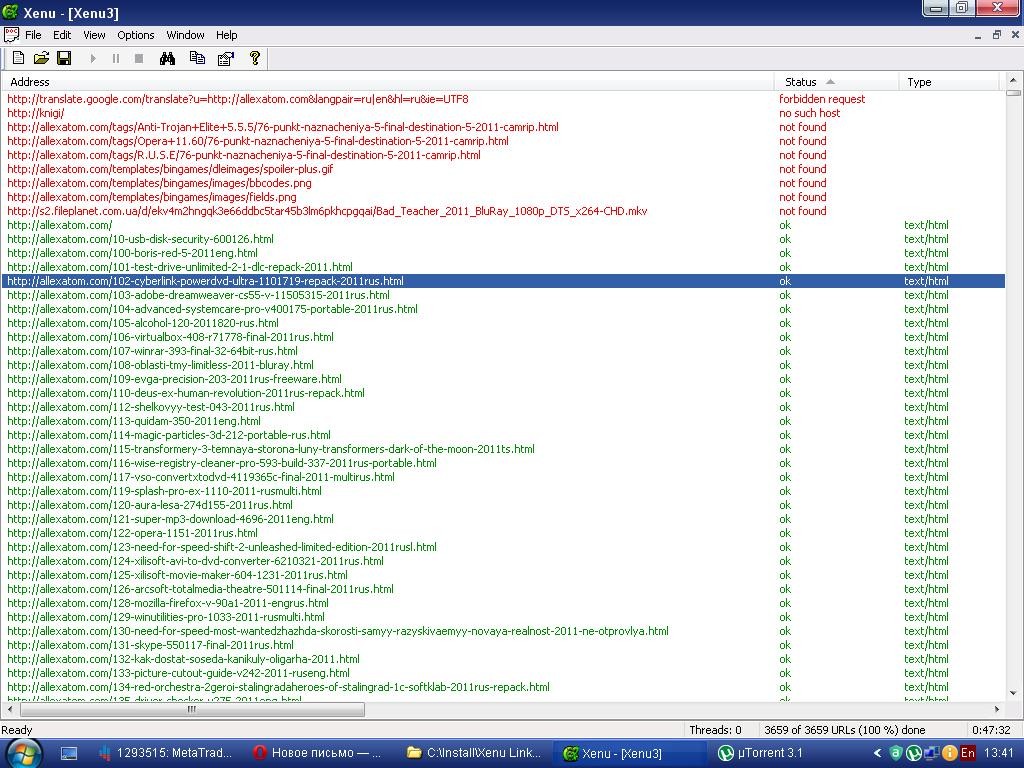This screenshot has width=1024, height=768.
Task: Click the Show Desktop taskbar icon
Action: pos(69,753)
